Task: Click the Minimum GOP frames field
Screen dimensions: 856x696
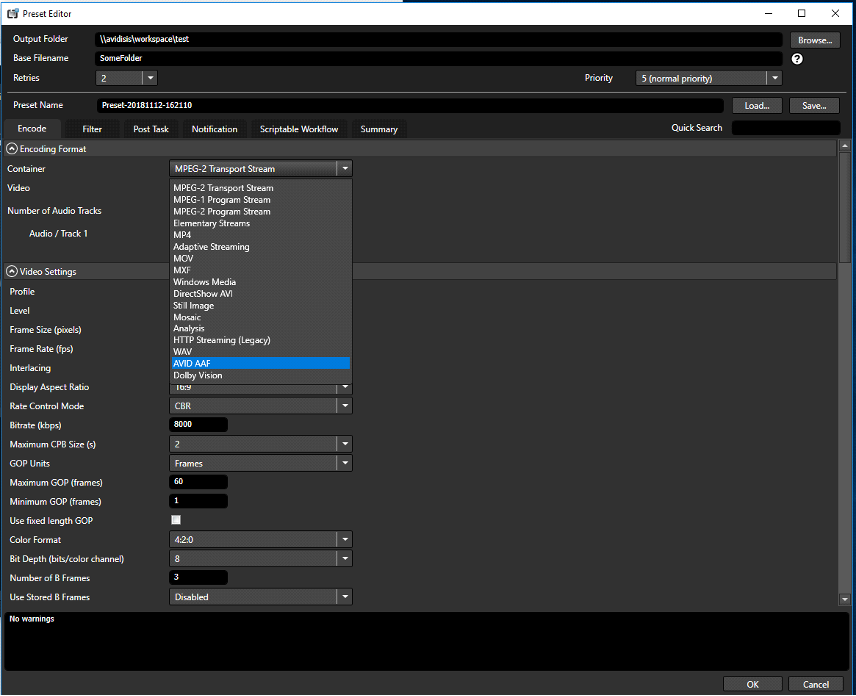Action: pos(199,501)
